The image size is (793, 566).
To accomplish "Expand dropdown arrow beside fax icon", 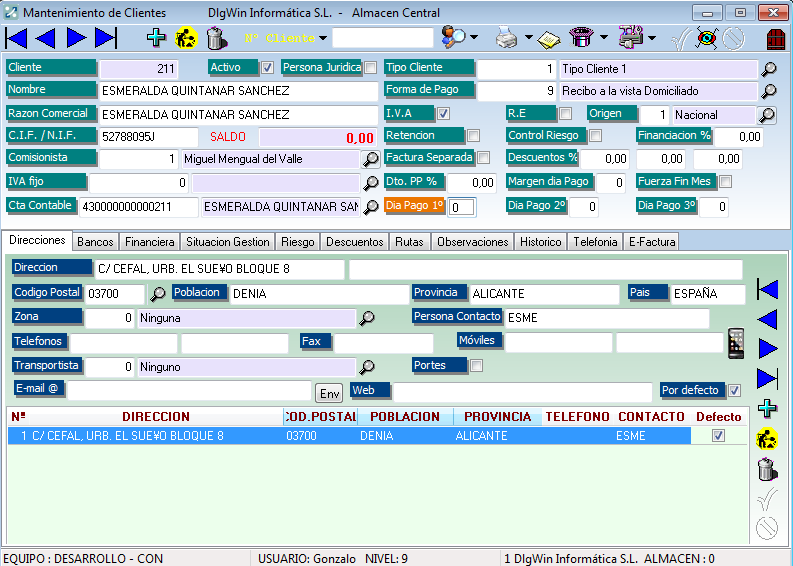I will 652,37.
